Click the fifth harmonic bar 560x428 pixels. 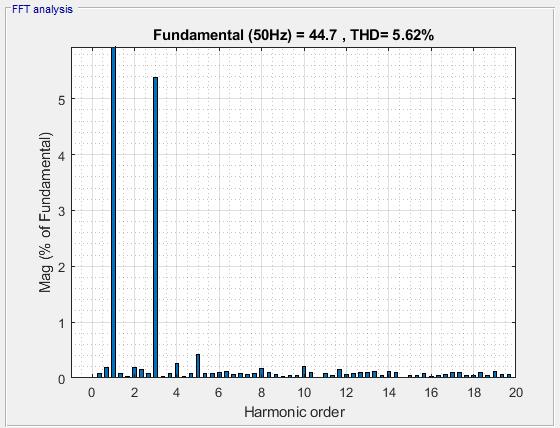pyautogui.click(x=198, y=366)
